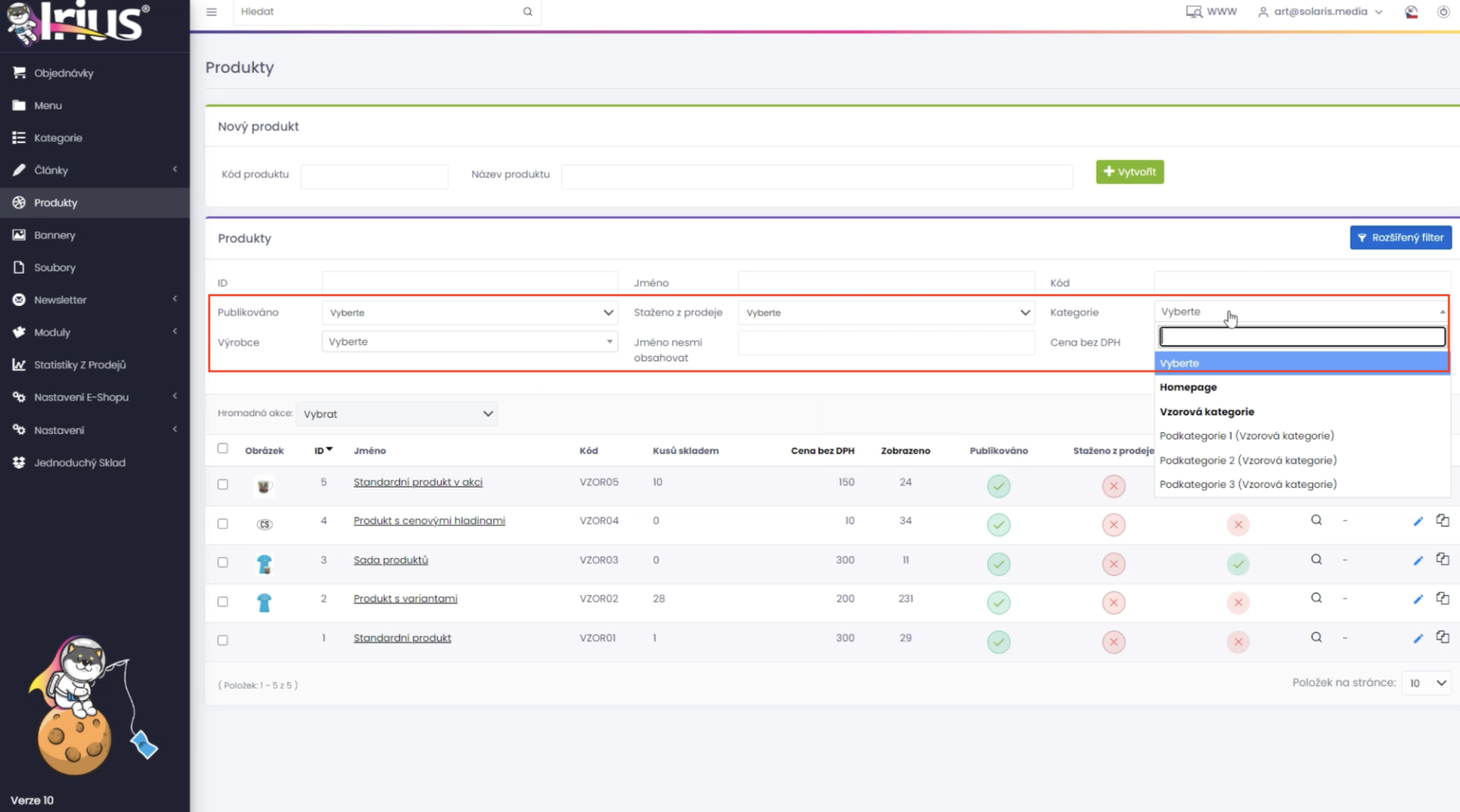The image size is (1460, 812).
Task: Open the WWW site preview icon
Action: coord(1194,11)
